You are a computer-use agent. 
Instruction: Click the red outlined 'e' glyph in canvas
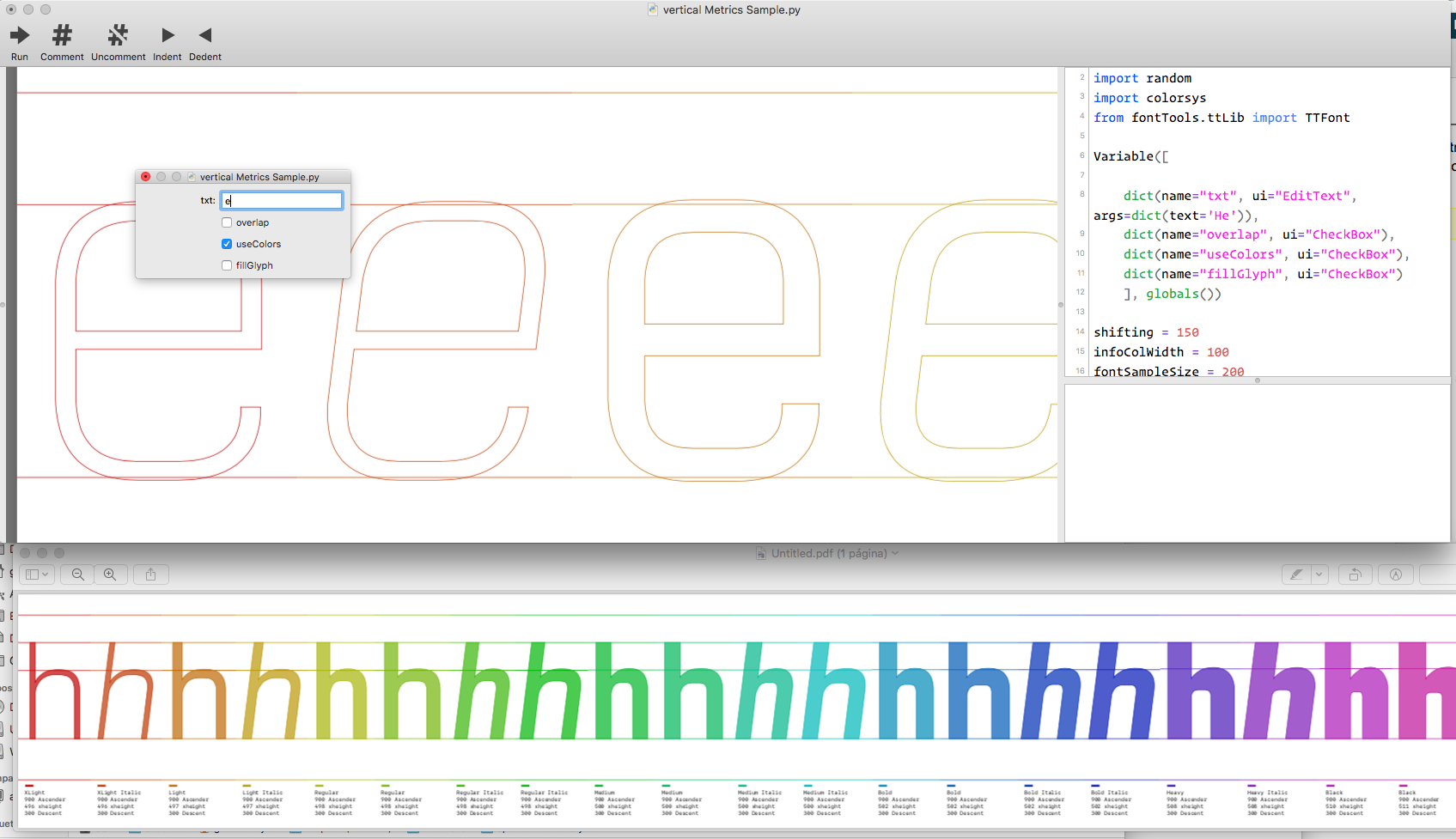tap(159, 341)
